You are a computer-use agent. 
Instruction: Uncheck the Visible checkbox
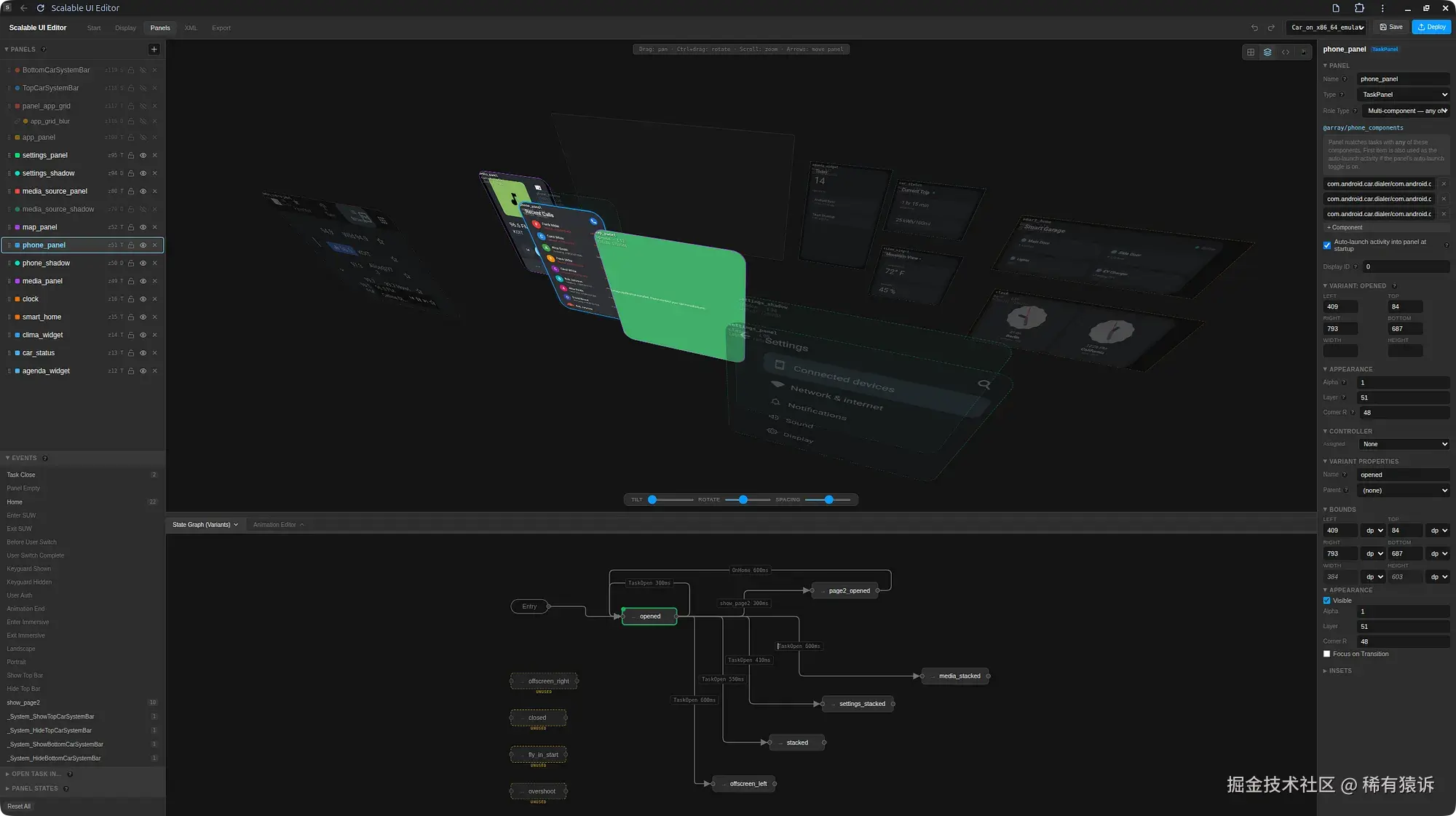[1327, 601]
